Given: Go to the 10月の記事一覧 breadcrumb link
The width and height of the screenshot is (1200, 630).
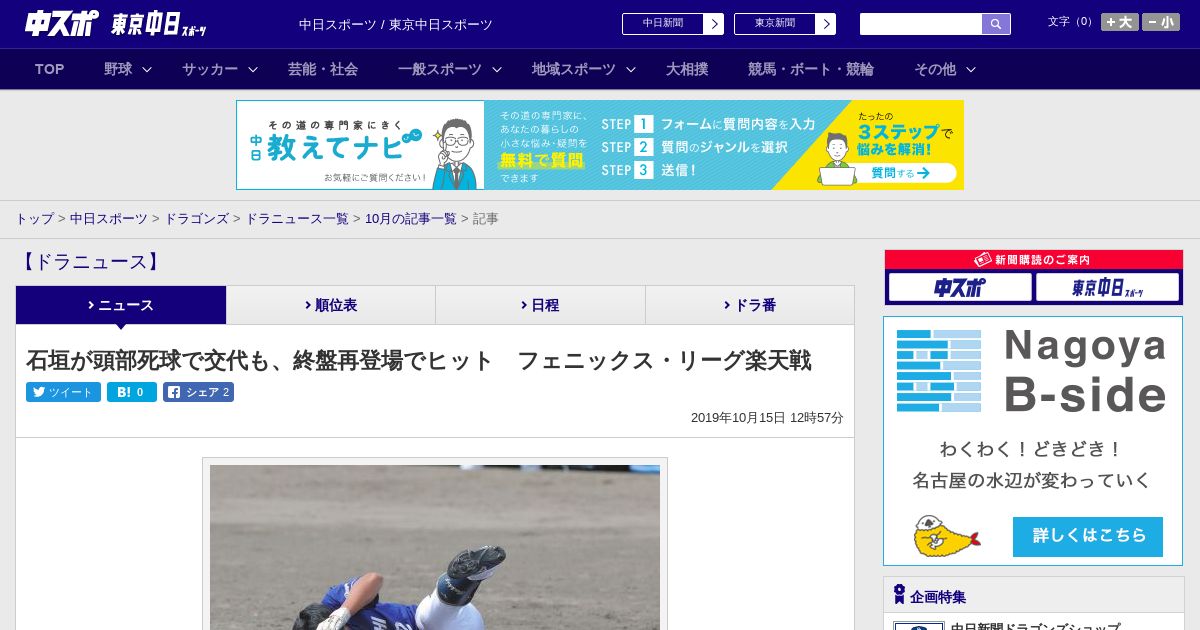Looking at the screenshot, I should 411,218.
